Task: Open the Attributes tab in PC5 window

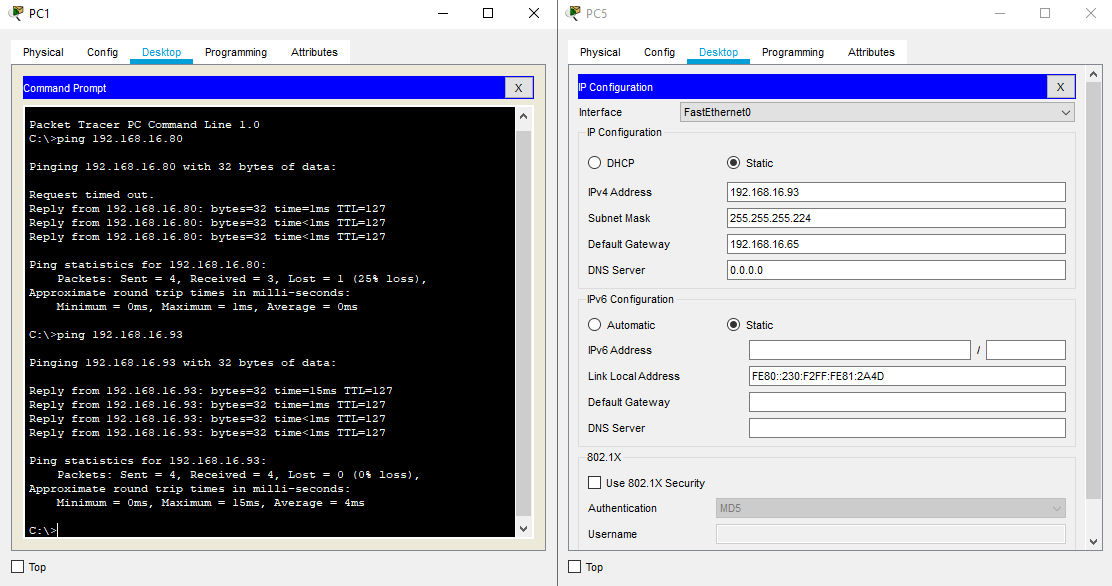Action: point(871,52)
